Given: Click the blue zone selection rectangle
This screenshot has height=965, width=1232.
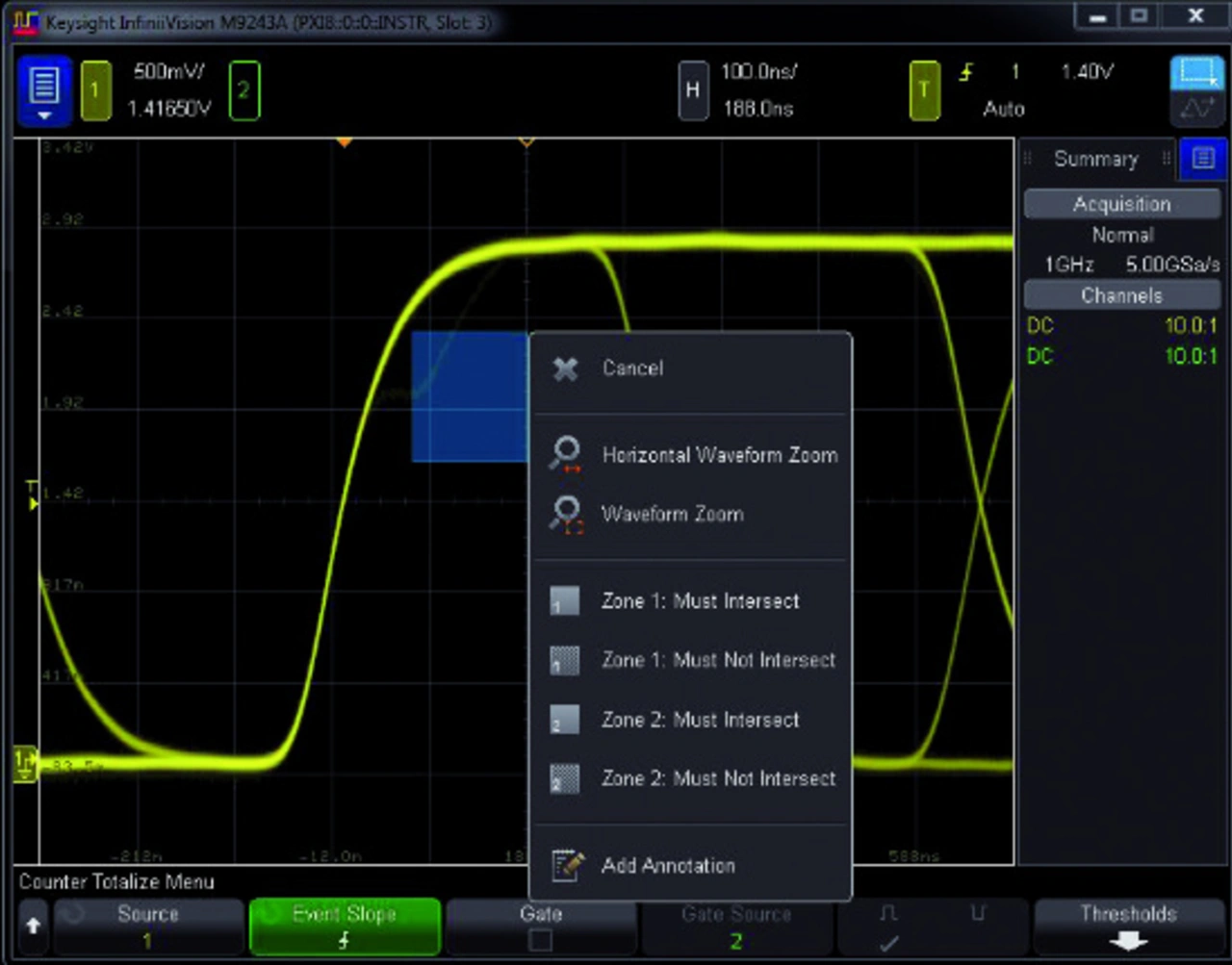Looking at the screenshot, I should (x=470, y=396).
